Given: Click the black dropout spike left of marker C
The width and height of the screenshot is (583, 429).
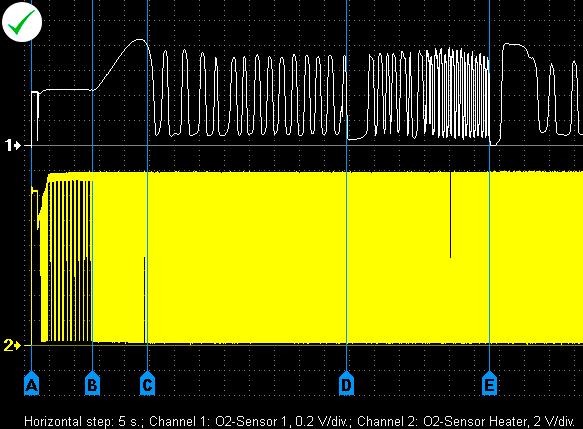Looking at the screenshot, I should pyautogui.click(x=144, y=300).
